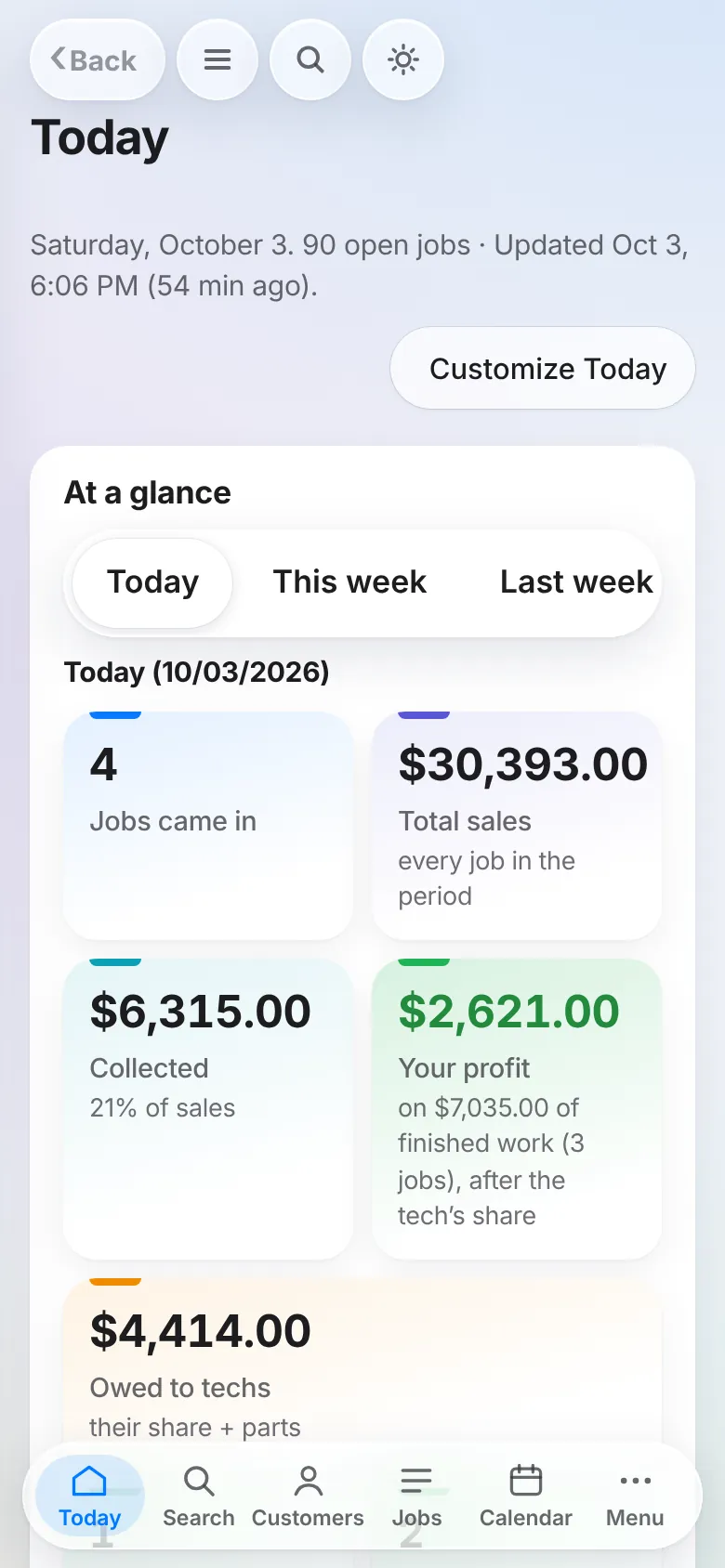Select the Today period tab
This screenshot has width=725, height=1568.
pyautogui.click(x=152, y=582)
